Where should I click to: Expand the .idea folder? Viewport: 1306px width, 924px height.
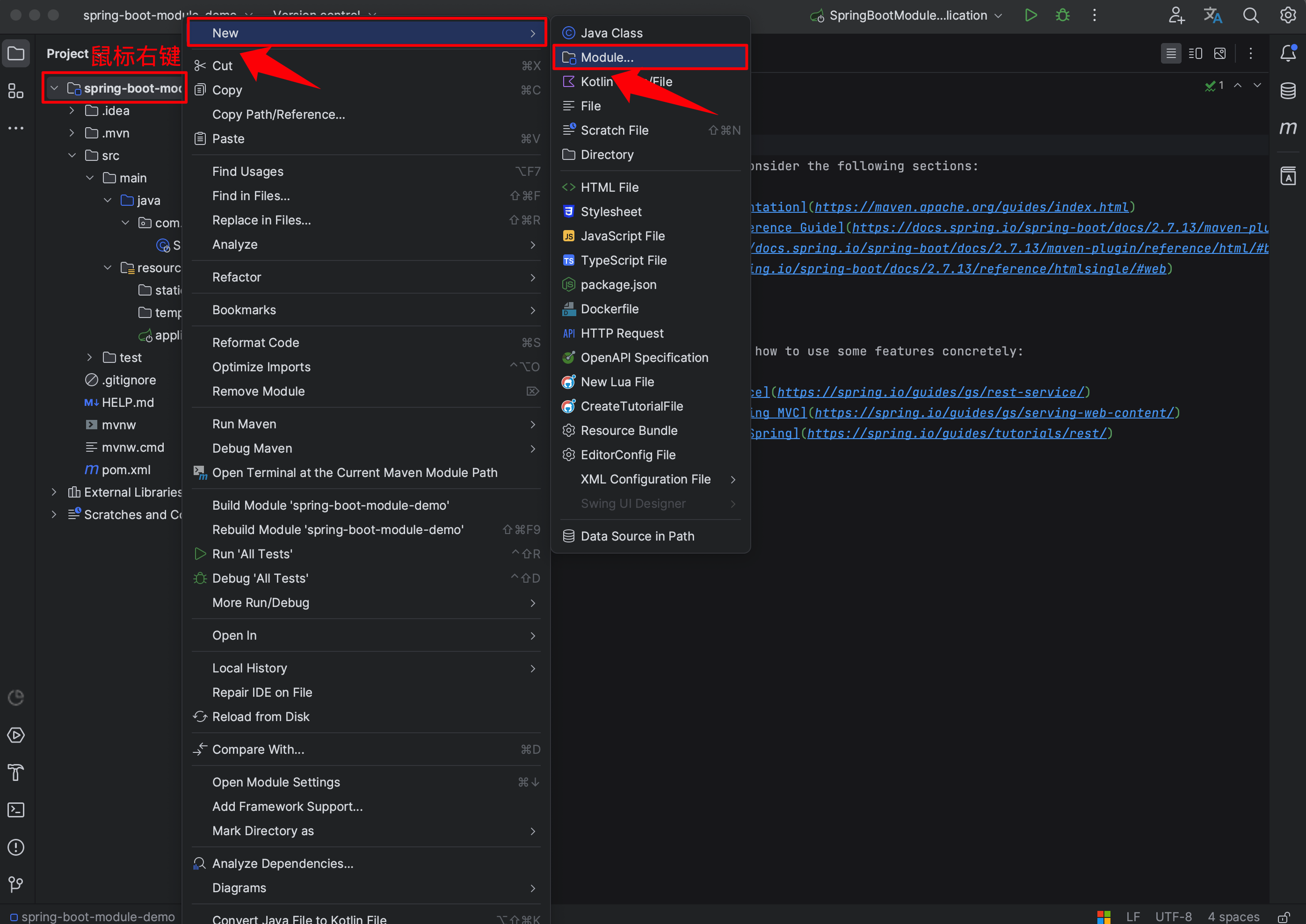point(73,111)
